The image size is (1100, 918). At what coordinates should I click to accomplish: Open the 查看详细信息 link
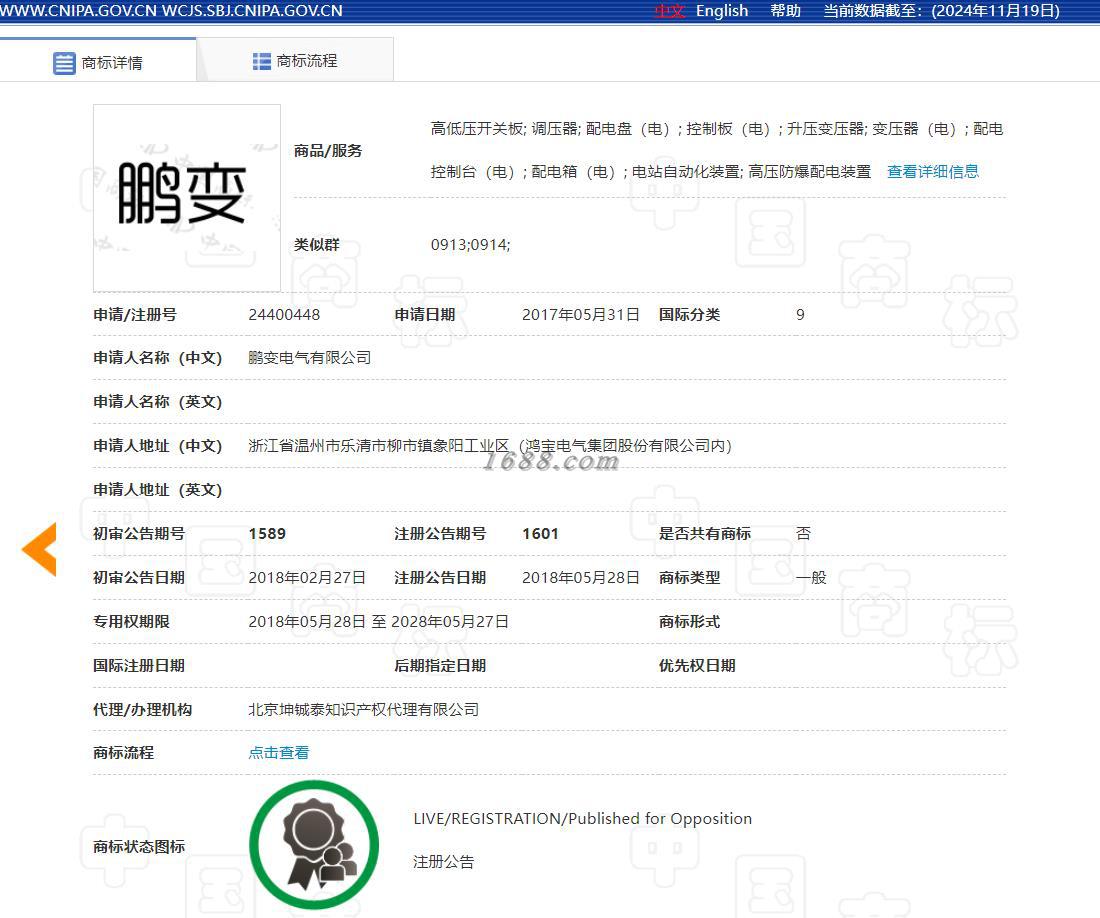932,172
